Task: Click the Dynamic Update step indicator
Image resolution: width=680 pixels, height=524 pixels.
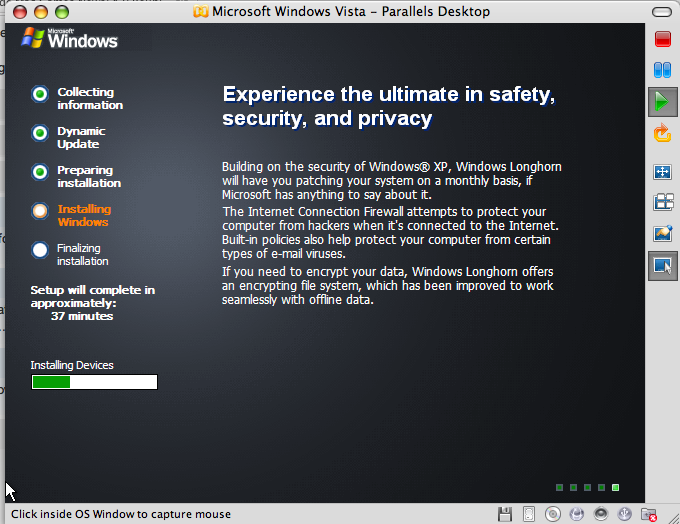Action: (x=40, y=133)
